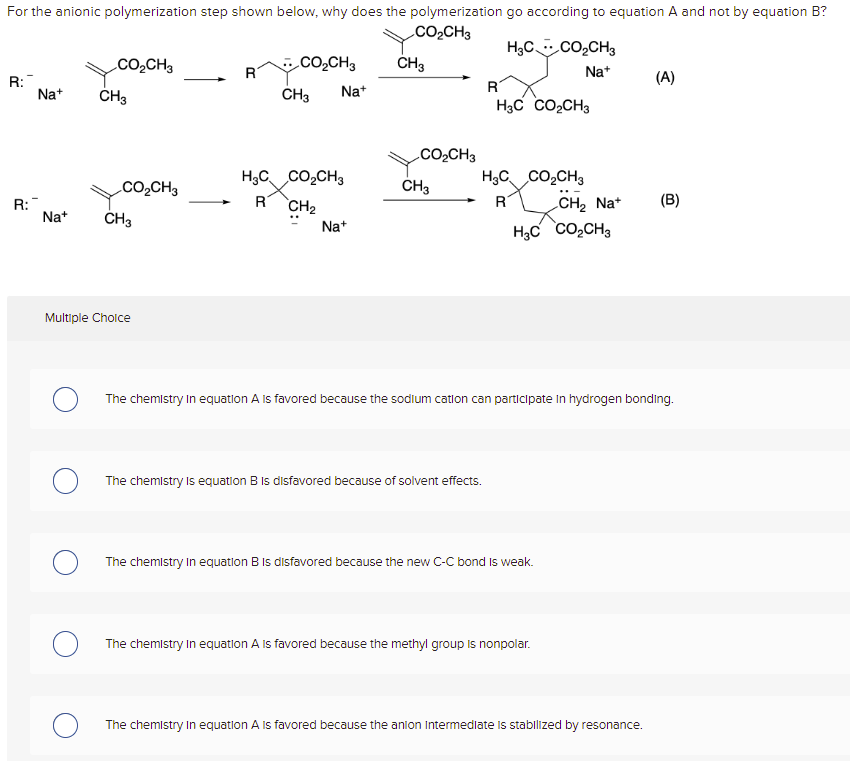This screenshot has height=761, width=850.
Task: Click the Na+ label in the first reactant
Action: pyautogui.click(x=47, y=92)
